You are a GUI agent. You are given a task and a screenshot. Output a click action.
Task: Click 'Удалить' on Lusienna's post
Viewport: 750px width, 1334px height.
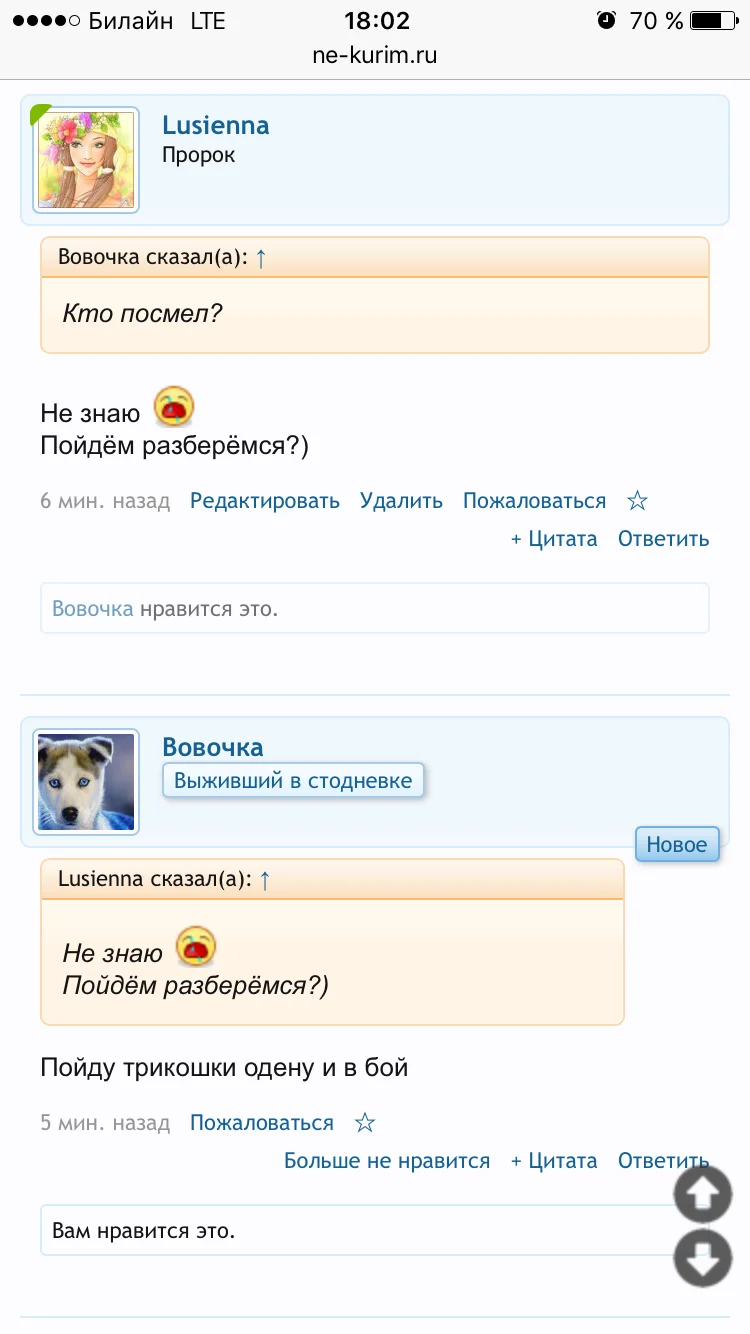pos(401,501)
